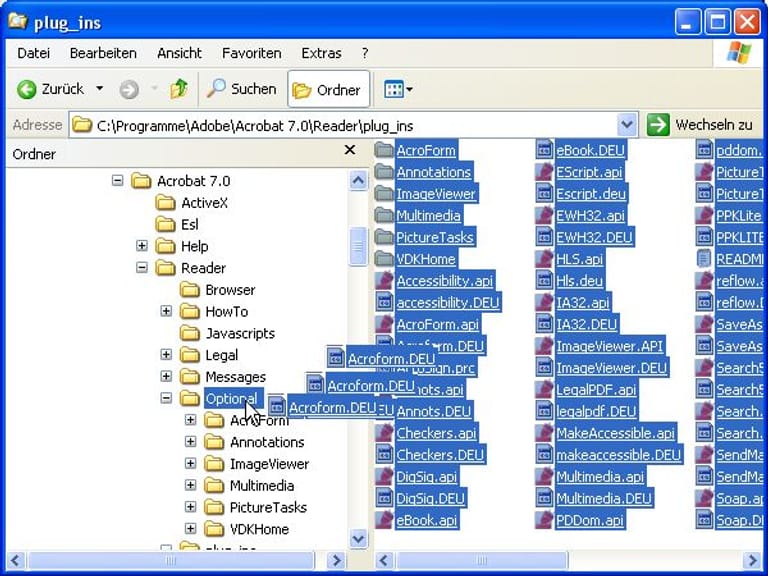Click the MakeAccessible.api plug-in icon
This screenshot has width=768, height=576.
tap(544, 432)
